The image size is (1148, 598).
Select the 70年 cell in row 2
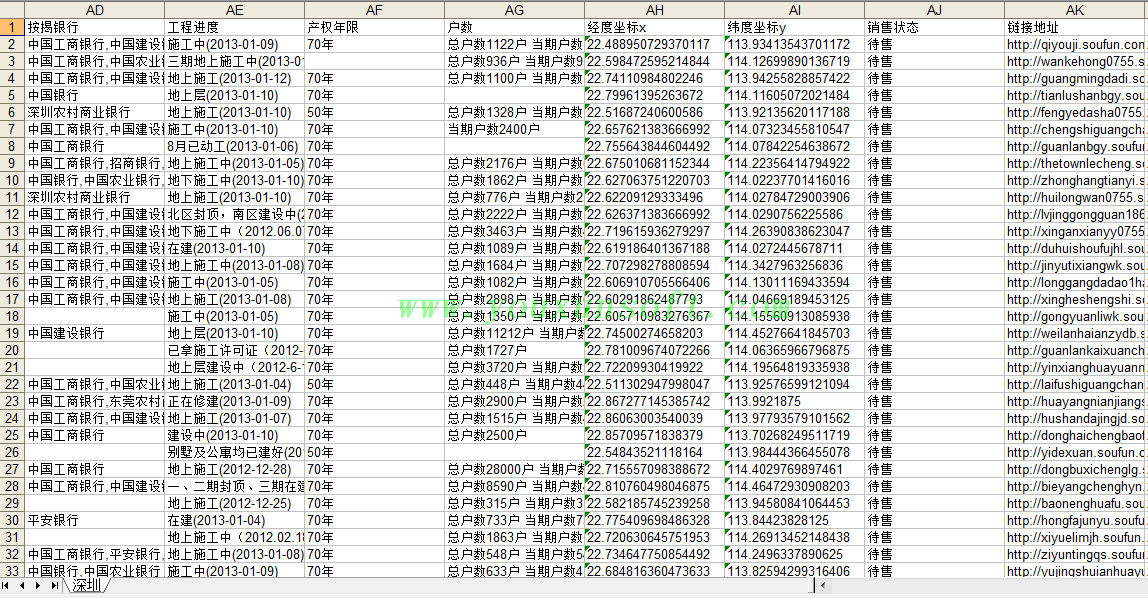click(x=374, y=44)
